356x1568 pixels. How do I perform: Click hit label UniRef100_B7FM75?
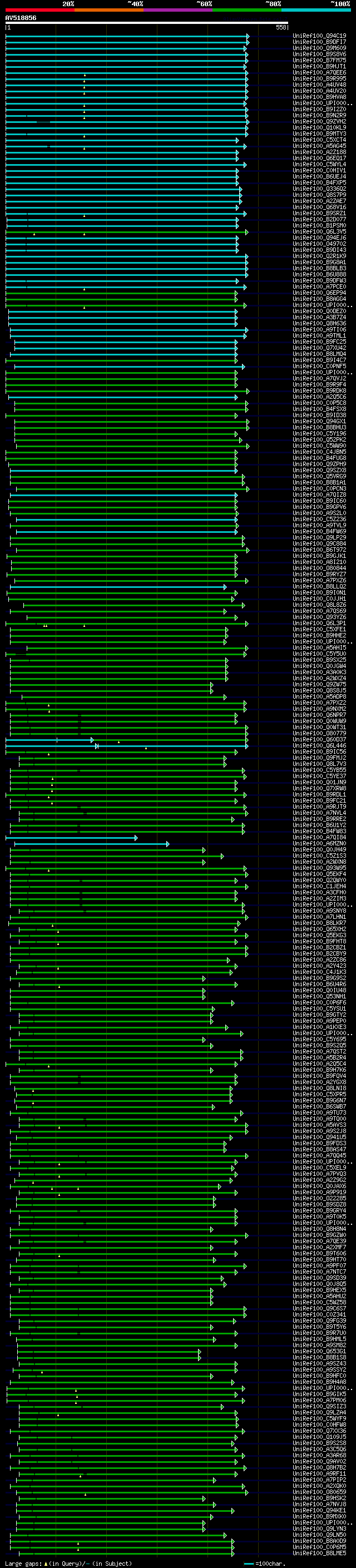tap(319, 60)
